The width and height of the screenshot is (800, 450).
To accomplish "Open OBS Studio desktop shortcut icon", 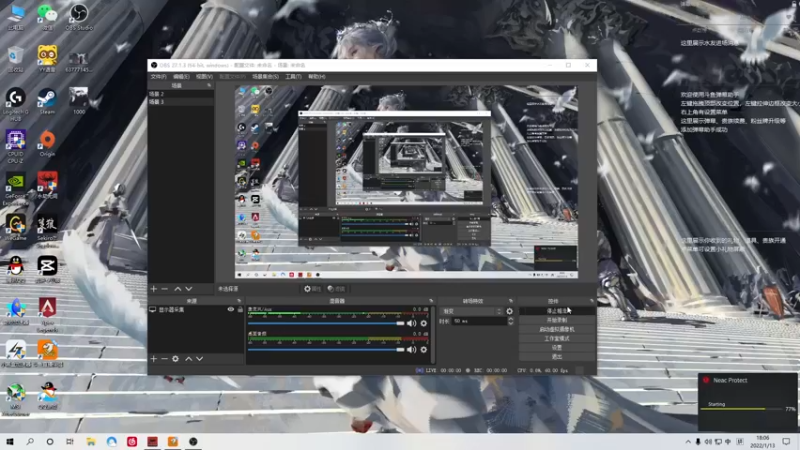I will pos(79,16).
